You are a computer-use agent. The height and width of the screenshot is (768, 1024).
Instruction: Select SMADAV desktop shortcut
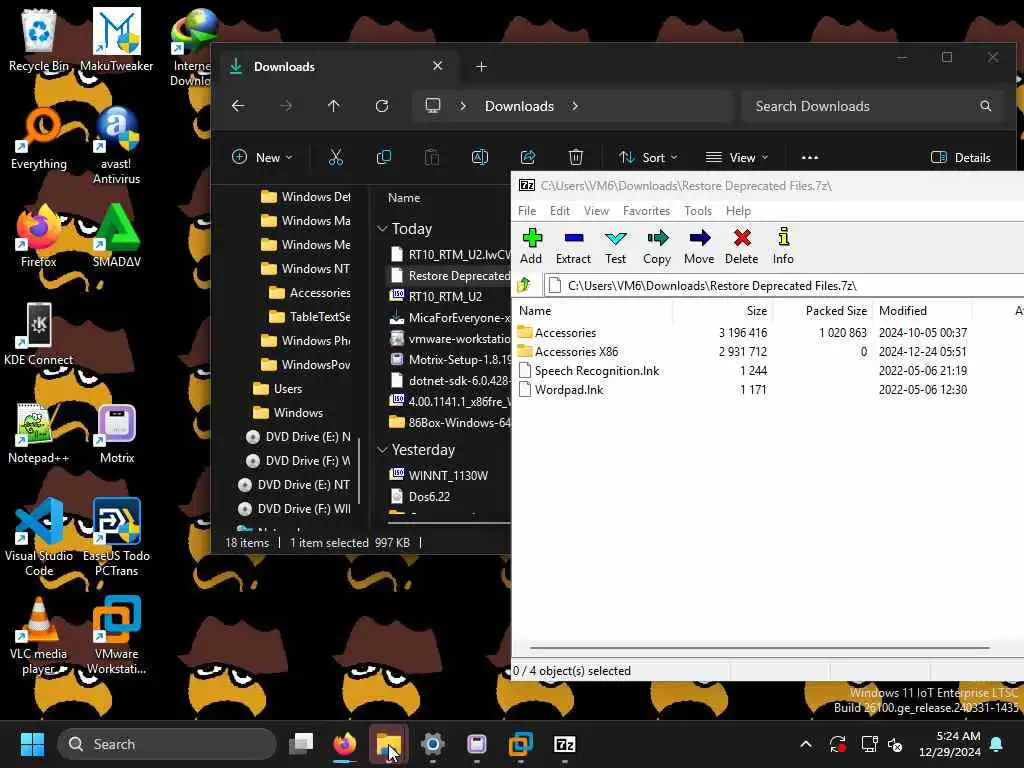pyautogui.click(x=116, y=236)
